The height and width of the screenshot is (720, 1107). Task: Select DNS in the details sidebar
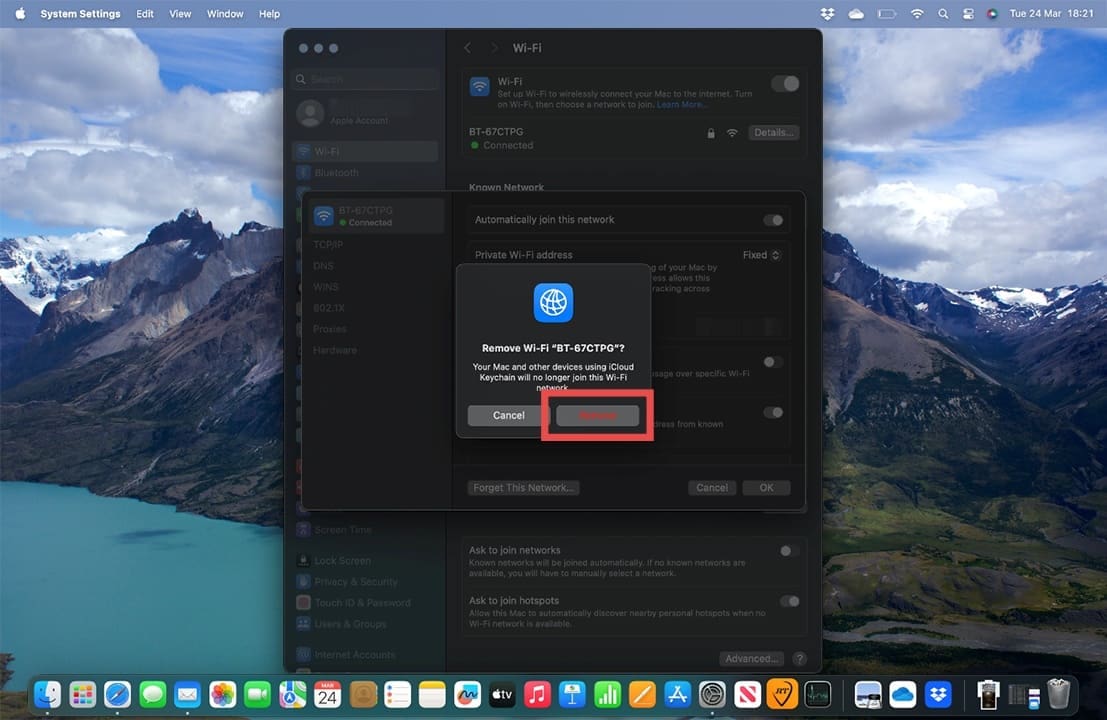323,265
